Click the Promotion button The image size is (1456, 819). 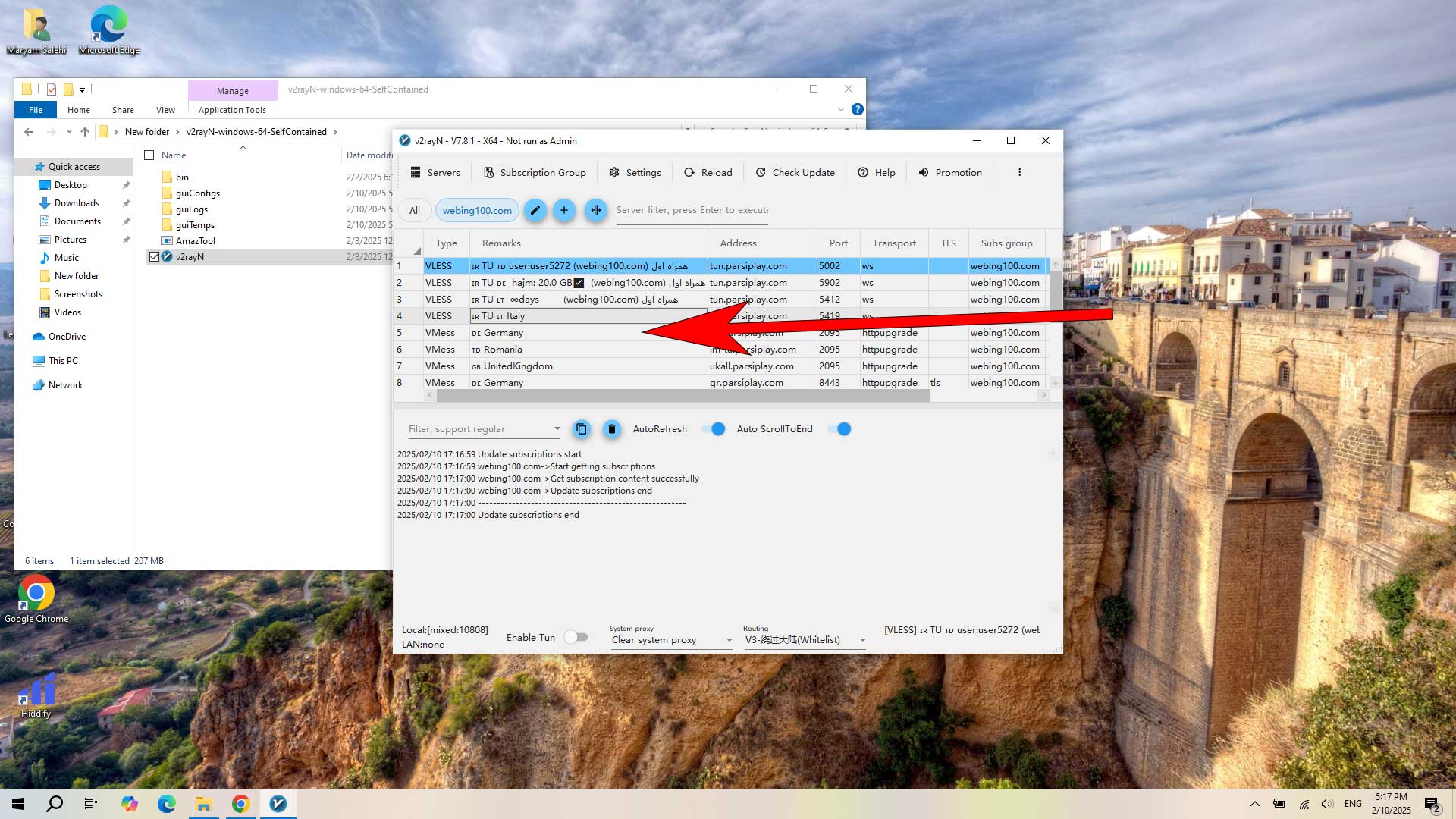point(949,172)
